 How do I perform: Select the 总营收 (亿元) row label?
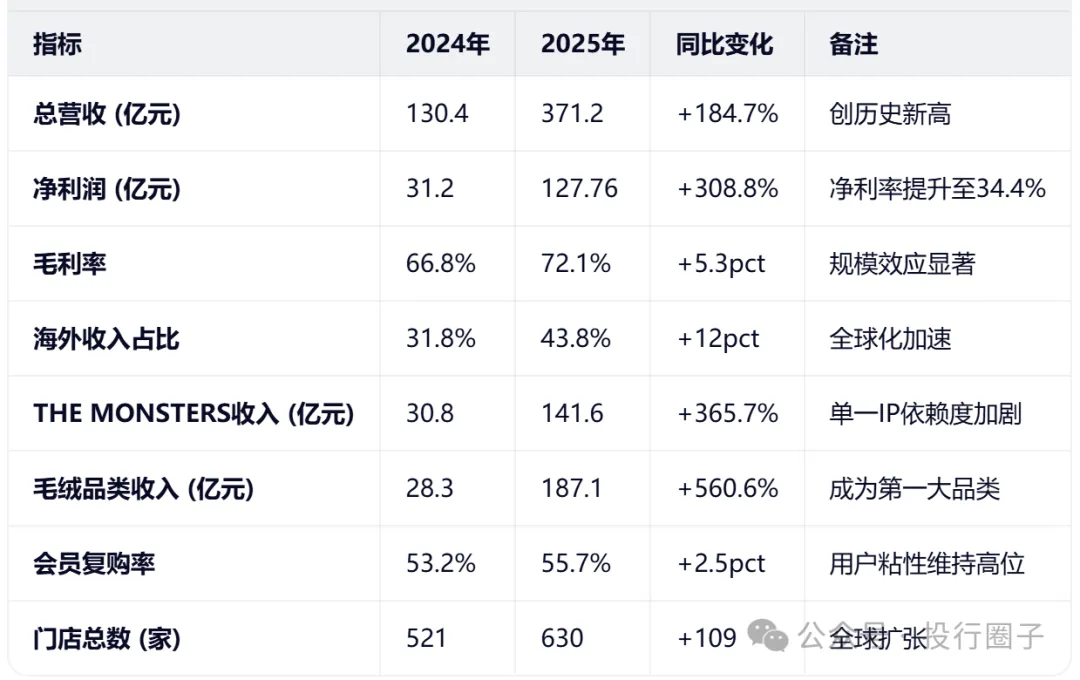tap(107, 114)
